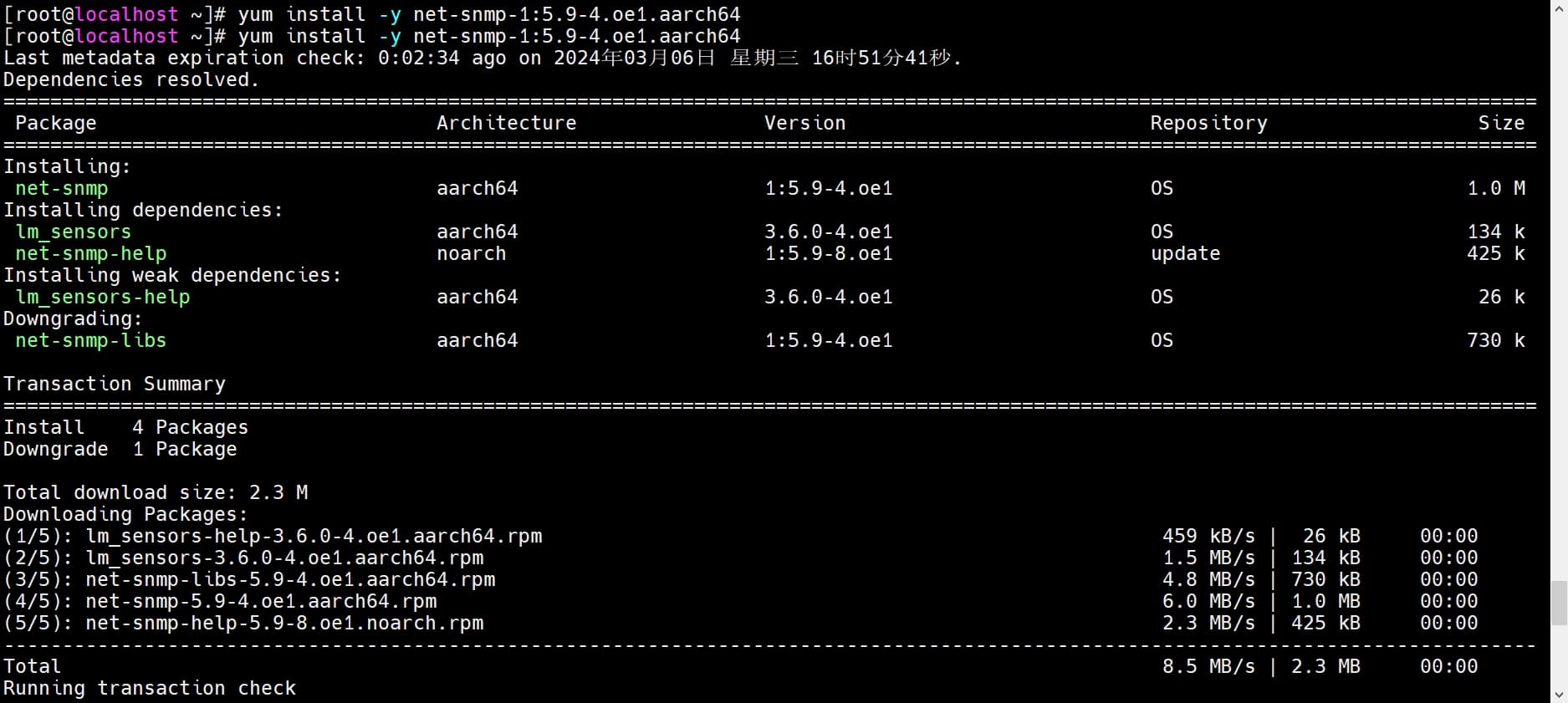Click the lm_sensors-help weak dependency name

[x=102, y=297]
